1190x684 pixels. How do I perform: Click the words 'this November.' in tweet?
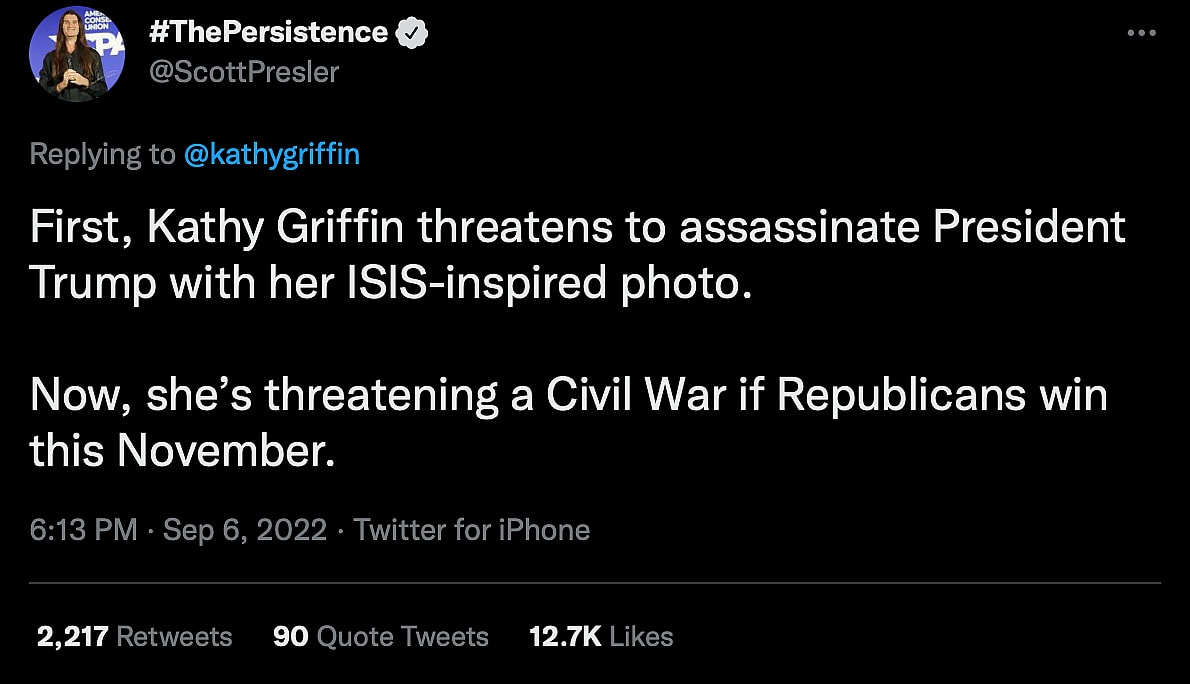(180, 453)
